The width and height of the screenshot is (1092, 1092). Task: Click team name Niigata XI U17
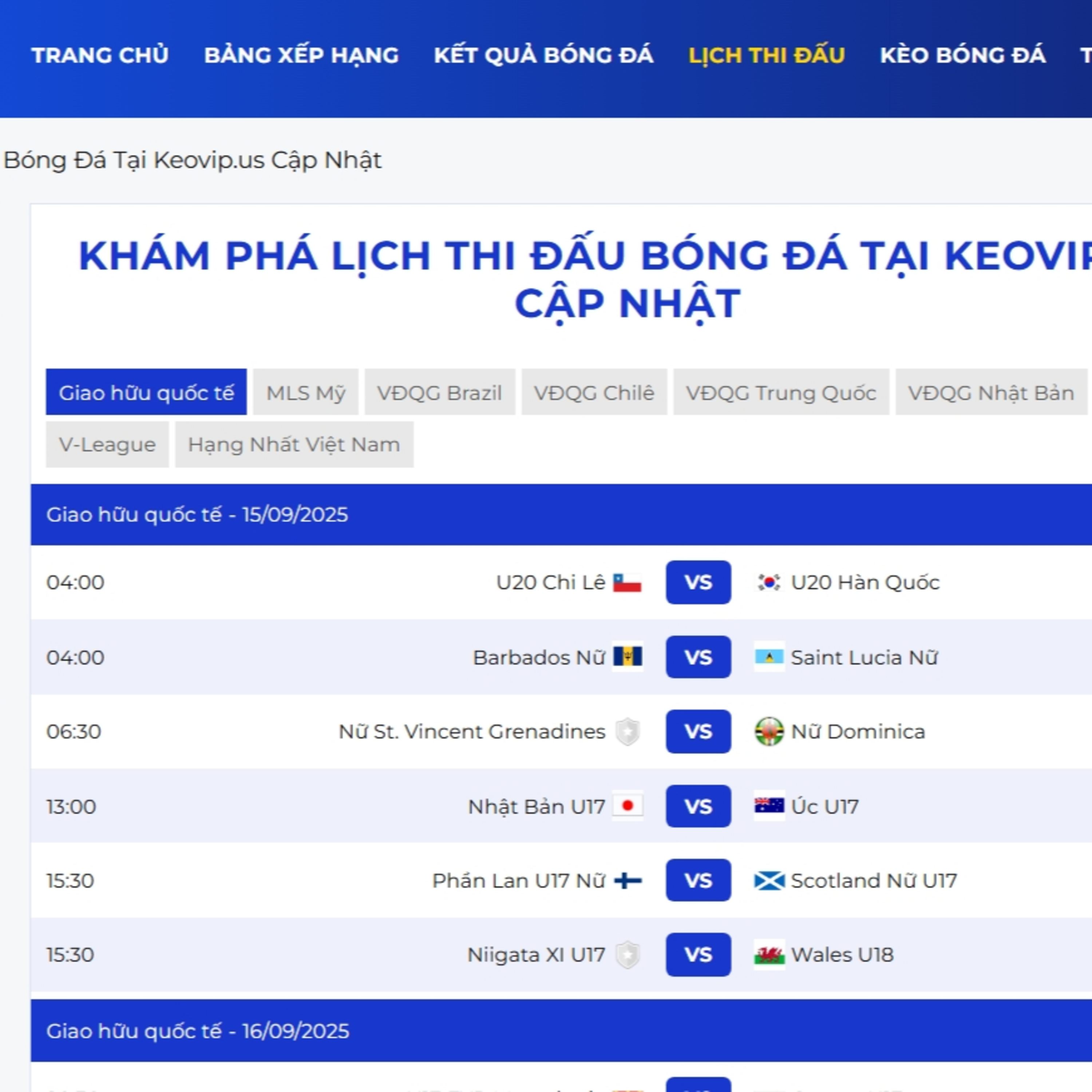coord(536,955)
